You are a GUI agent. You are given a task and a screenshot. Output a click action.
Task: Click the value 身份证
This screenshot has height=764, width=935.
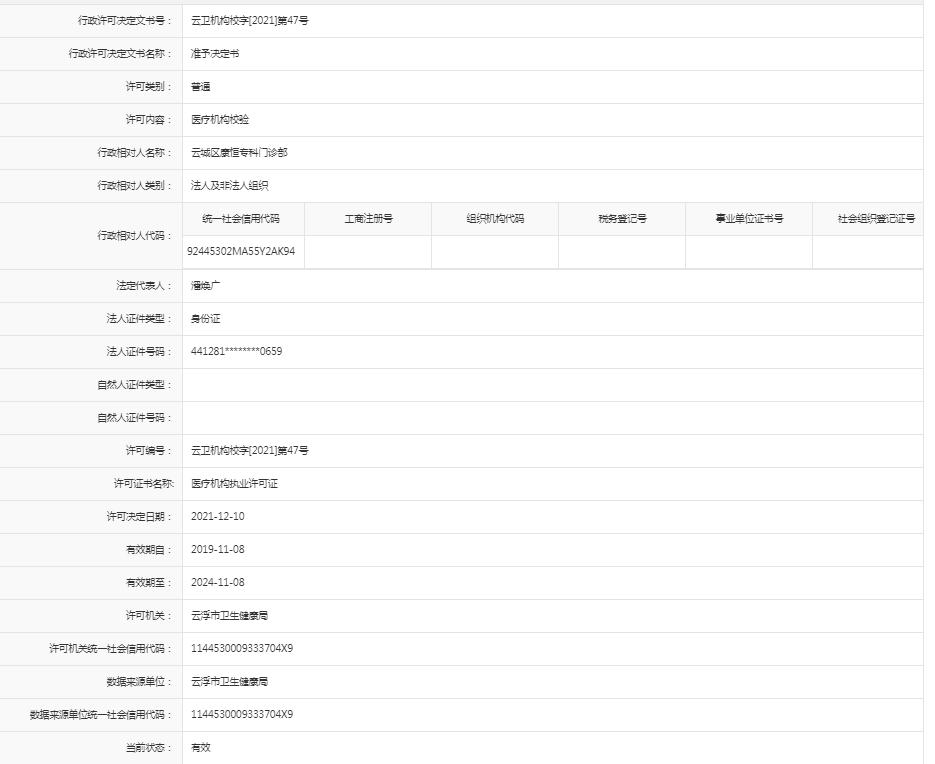[x=205, y=318]
